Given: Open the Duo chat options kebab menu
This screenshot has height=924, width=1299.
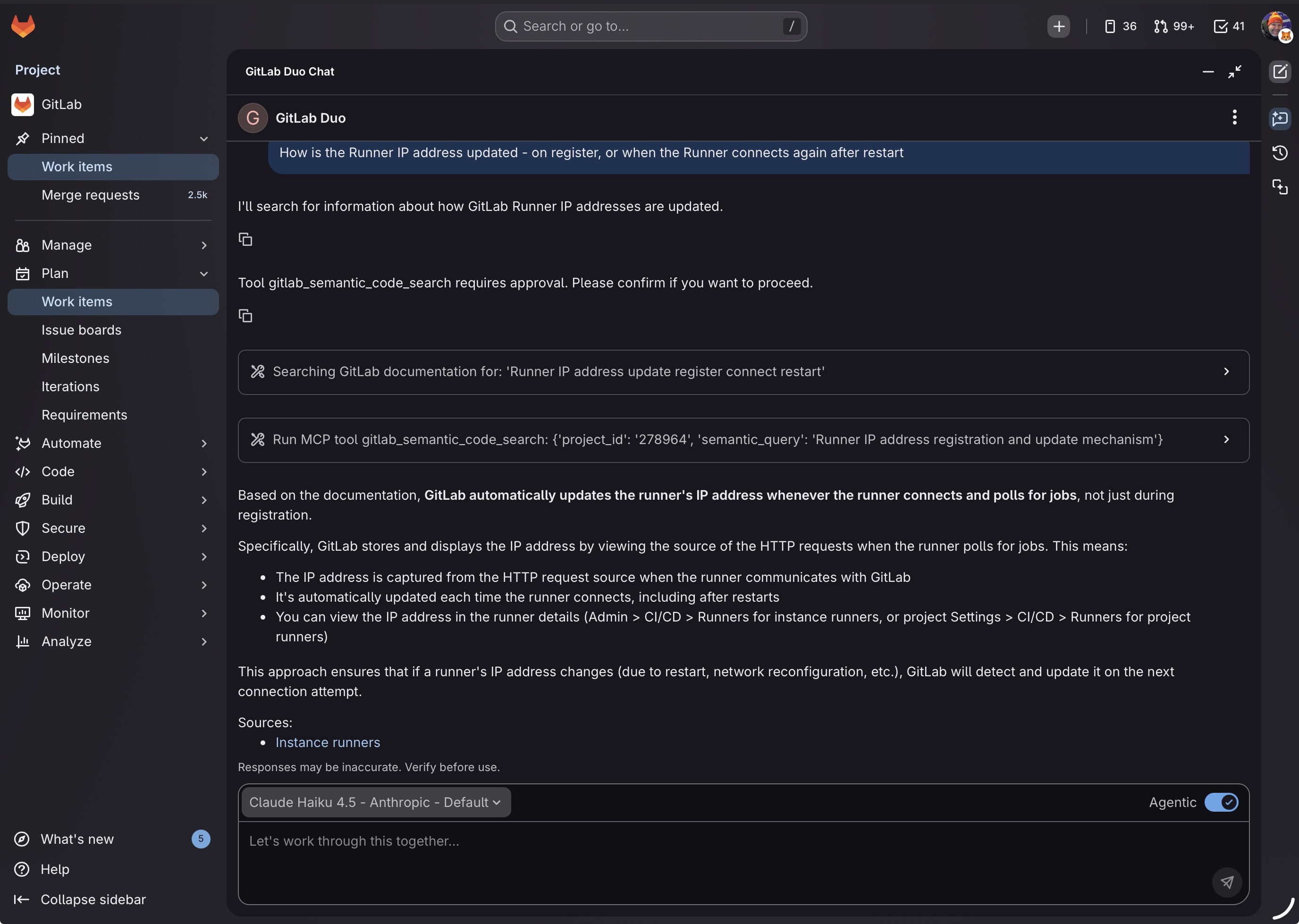Looking at the screenshot, I should point(1234,117).
